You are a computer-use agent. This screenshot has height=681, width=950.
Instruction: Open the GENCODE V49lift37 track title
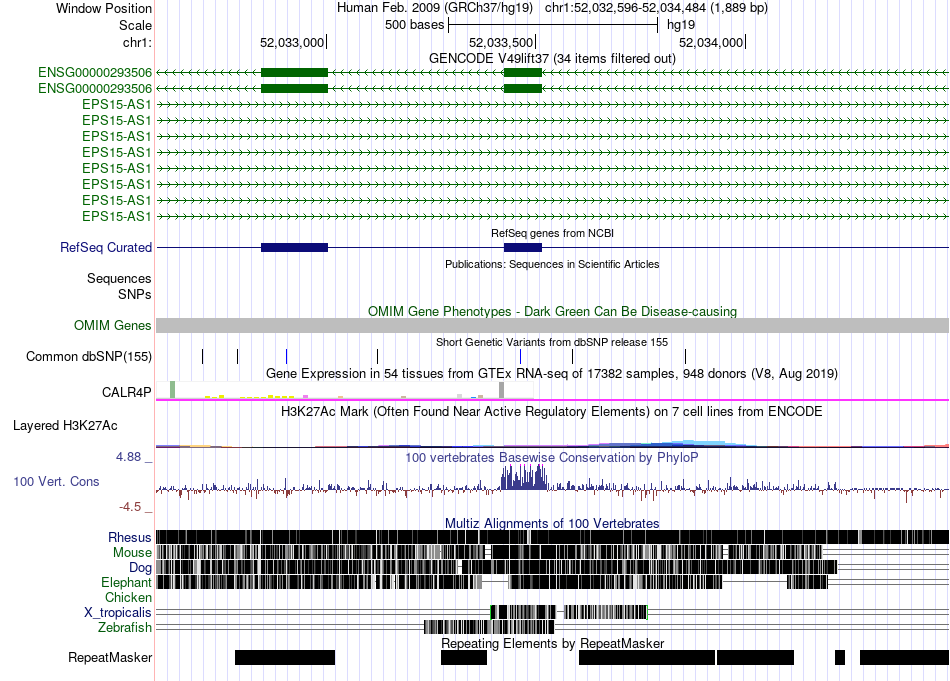tap(552, 58)
